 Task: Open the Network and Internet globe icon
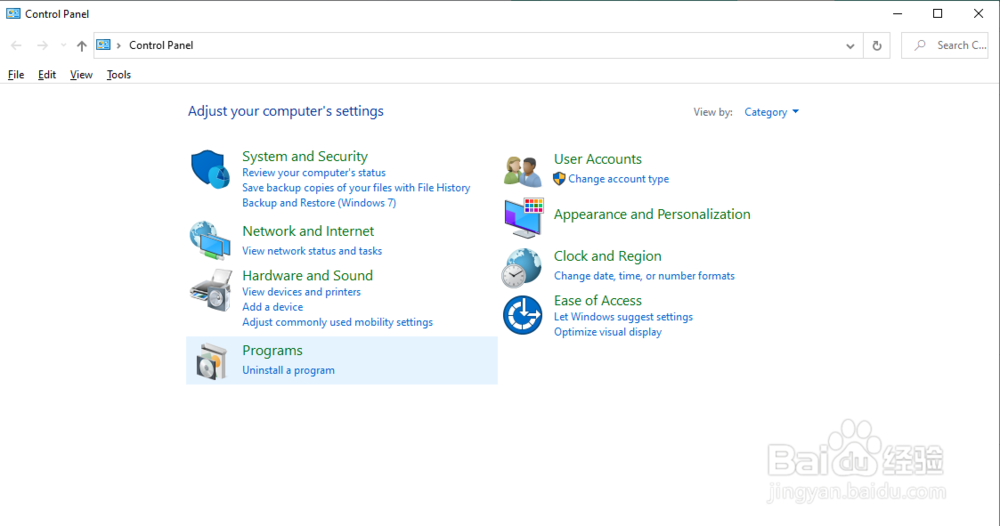click(x=210, y=240)
